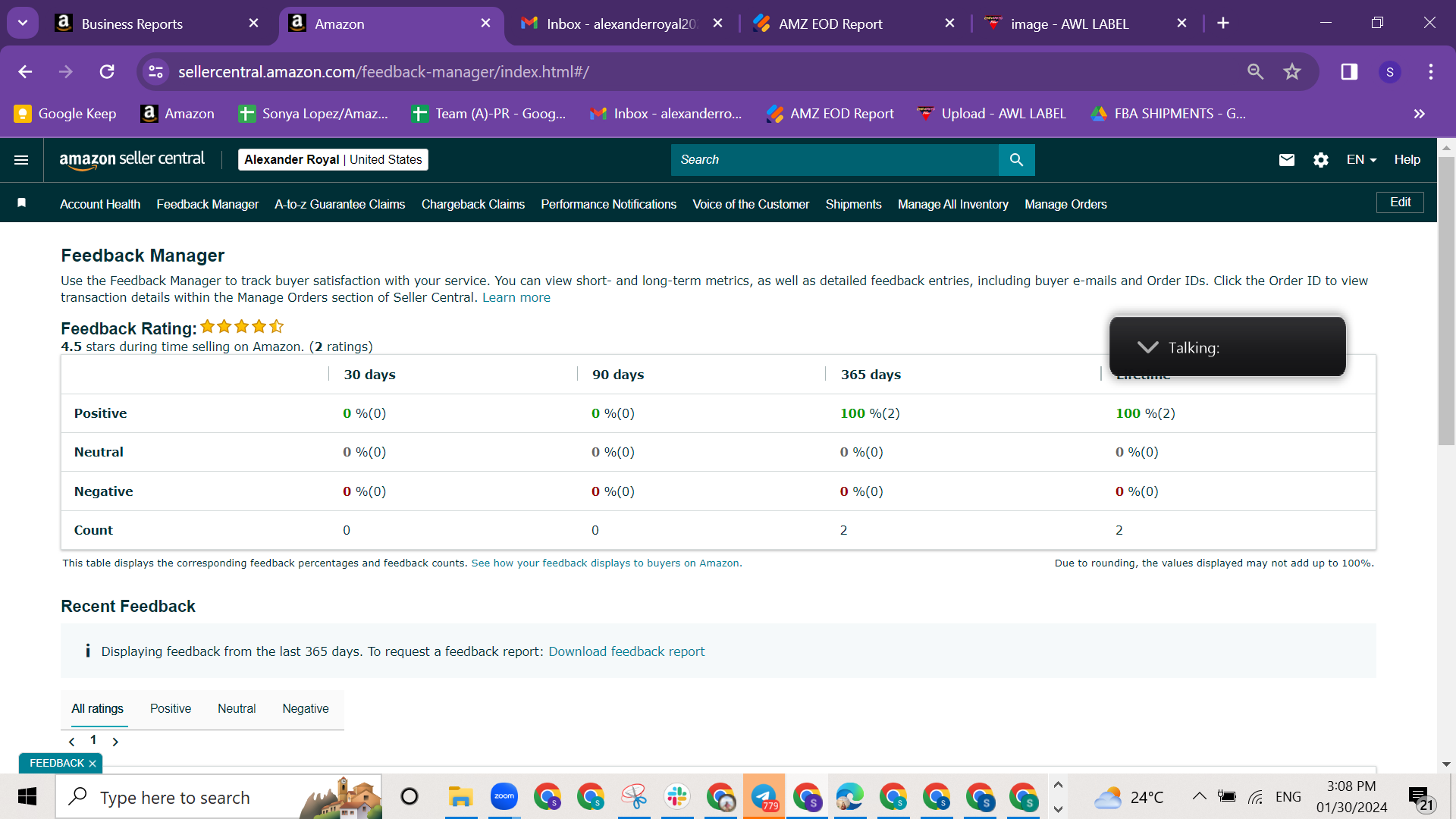Go to previous feedback page arrow
The width and height of the screenshot is (1456, 819).
[x=72, y=741]
